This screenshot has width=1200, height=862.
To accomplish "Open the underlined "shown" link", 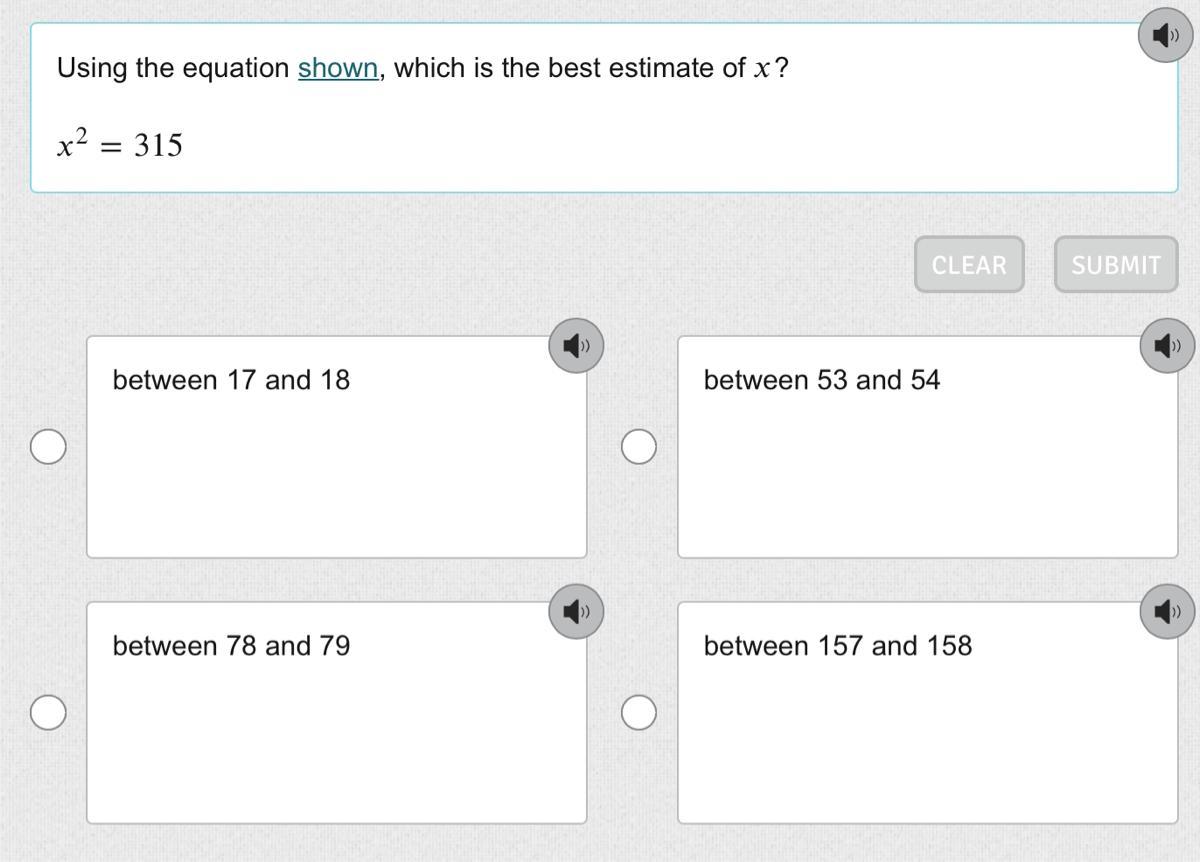I will click(338, 69).
